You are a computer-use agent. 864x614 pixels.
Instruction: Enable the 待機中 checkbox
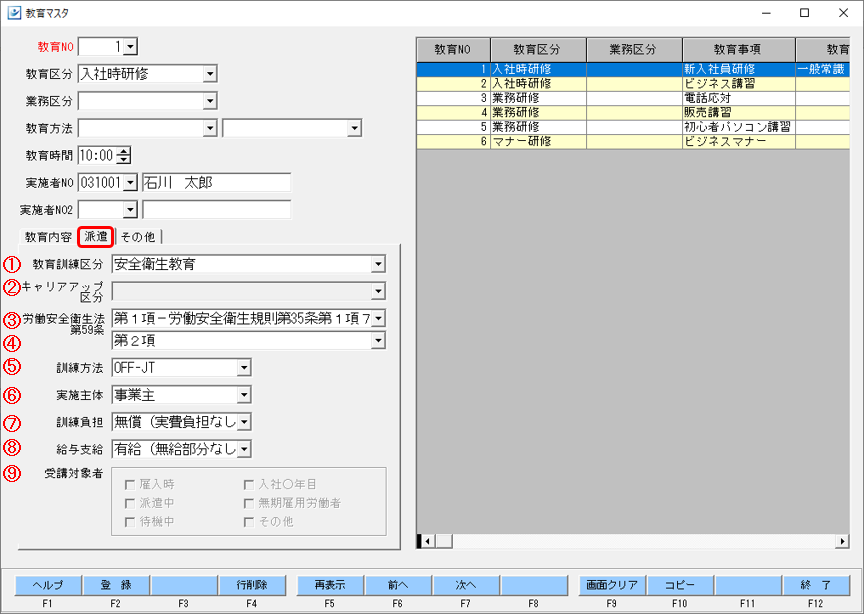tap(130, 522)
